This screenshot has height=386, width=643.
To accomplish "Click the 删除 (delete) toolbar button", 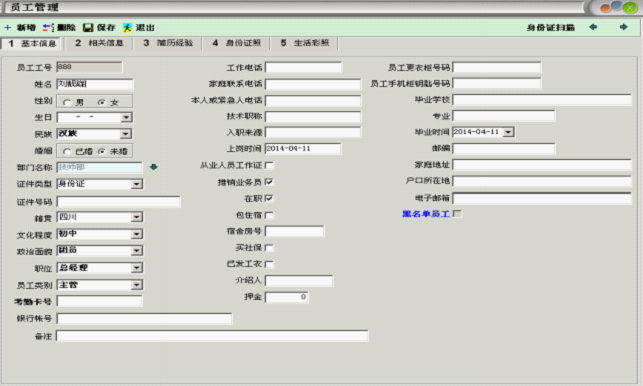I will 59,28.
